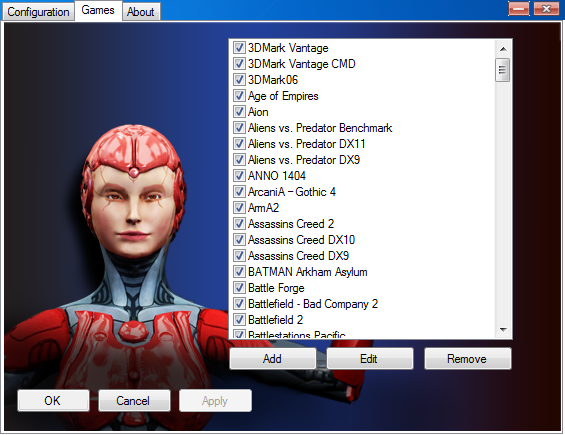
Task: Toggle the Assassins Creed DX9 checkbox
Action: pyautogui.click(x=239, y=256)
